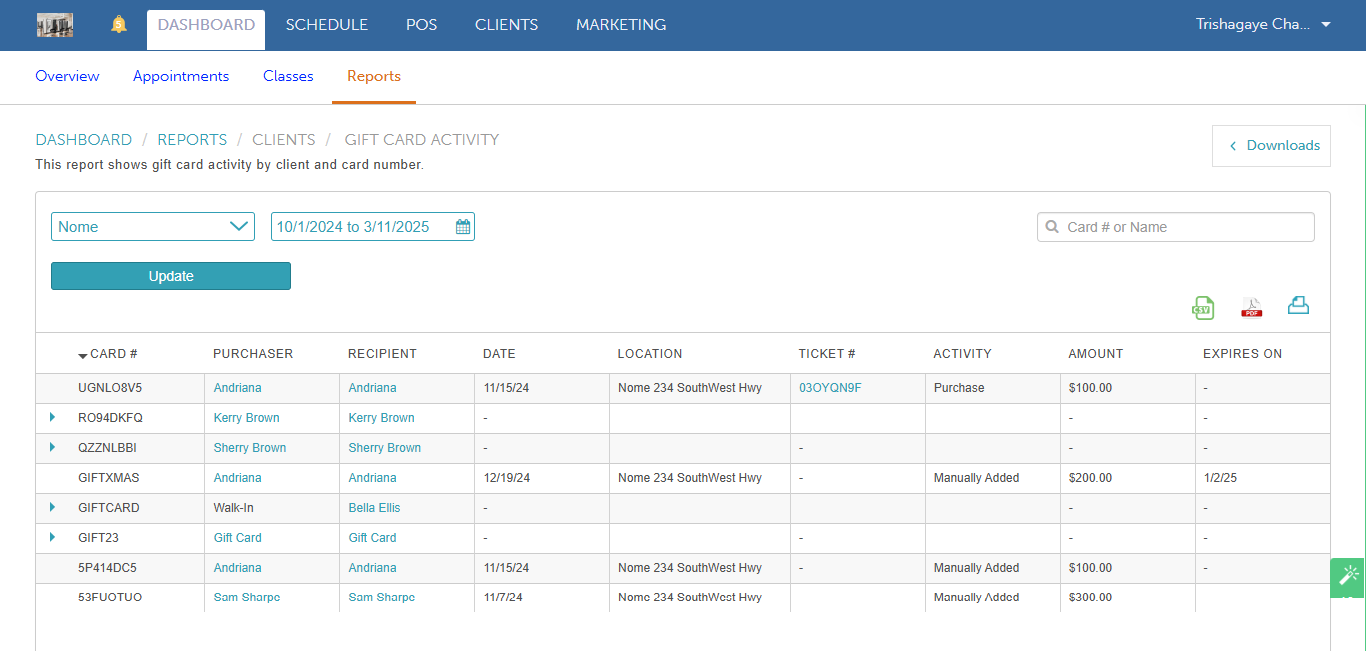Screen dimensions: 1366x651
Task: Click the EXPIRES ON column header
Action: (x=1242, y=354)
